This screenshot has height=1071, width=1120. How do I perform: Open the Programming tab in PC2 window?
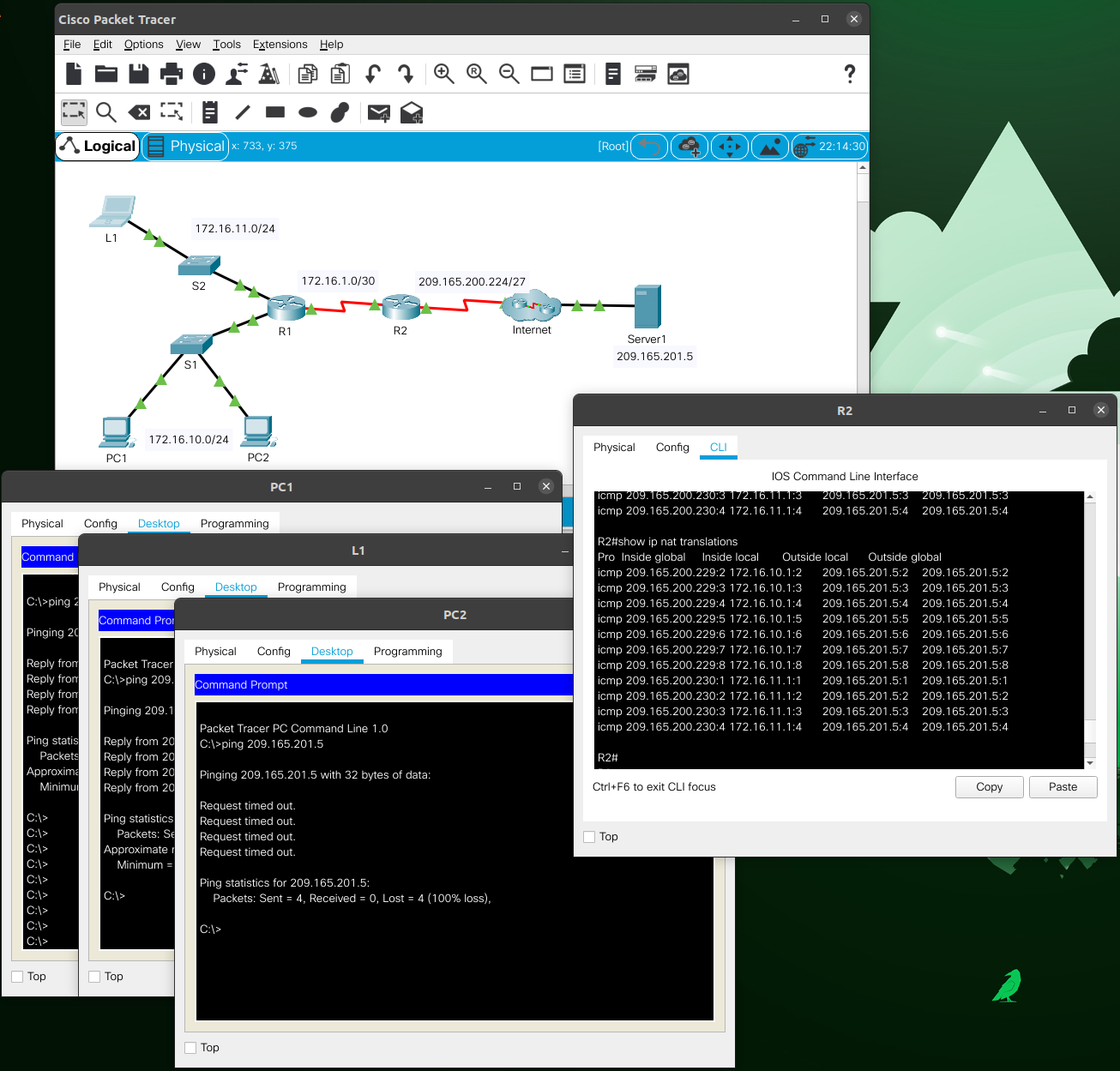408,652
